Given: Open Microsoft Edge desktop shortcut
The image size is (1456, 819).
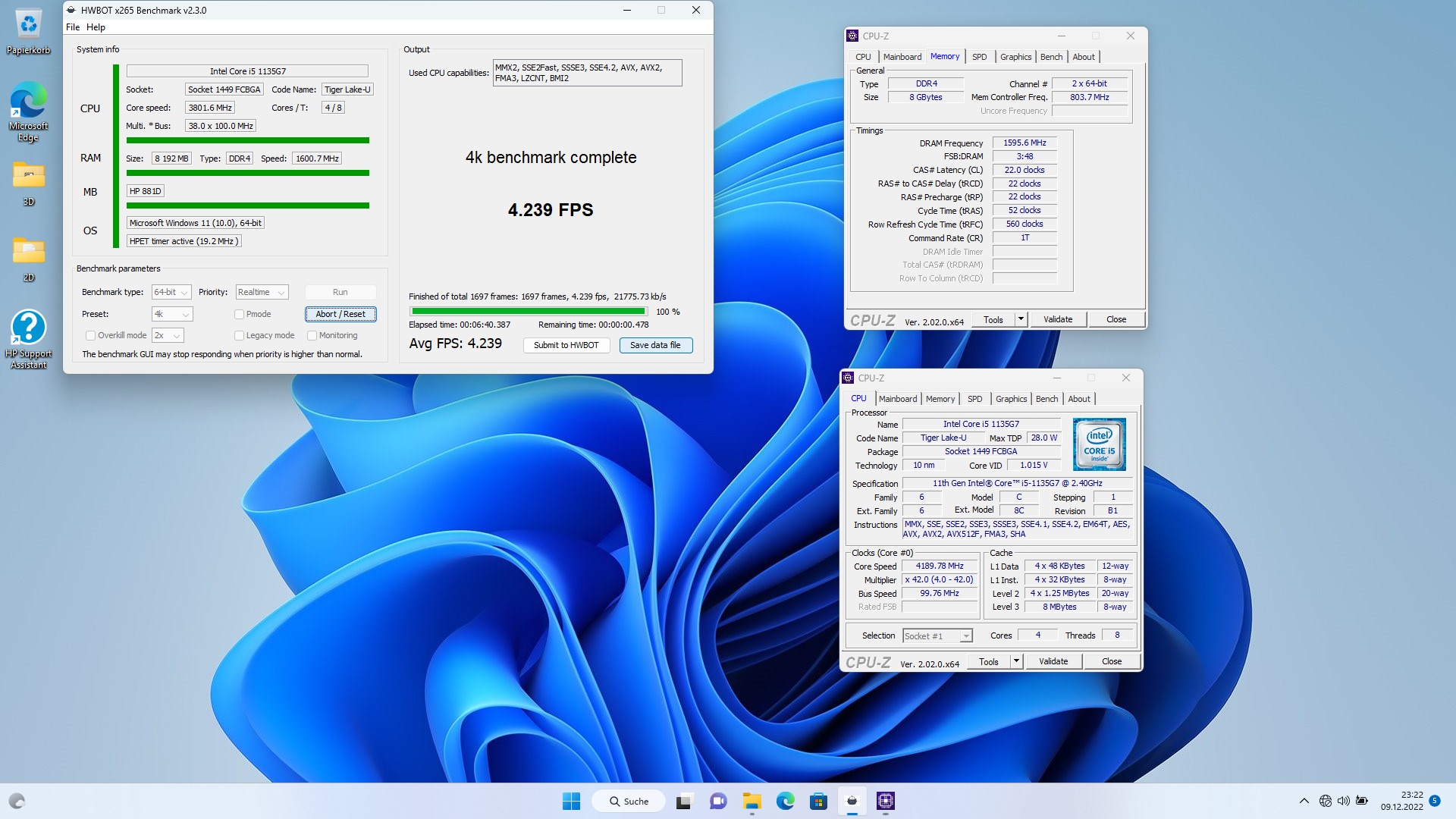Looking at the screenshot, I should click(x=28, y=111).
